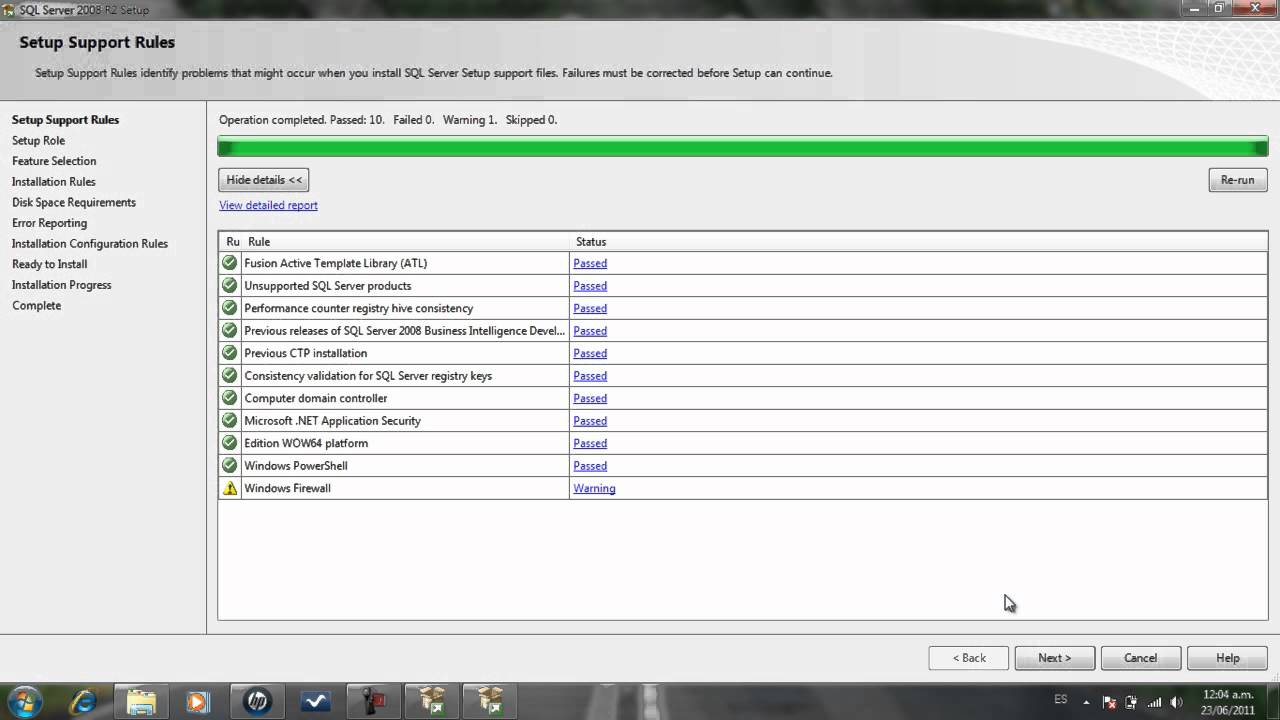Viewport: 1280px width, 720px height.
Task: Open Passed status for Consistency validation registry keys
Action: 590,376
